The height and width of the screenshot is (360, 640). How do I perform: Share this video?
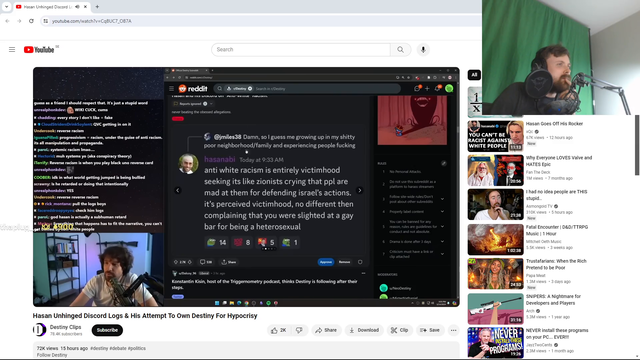326,330
